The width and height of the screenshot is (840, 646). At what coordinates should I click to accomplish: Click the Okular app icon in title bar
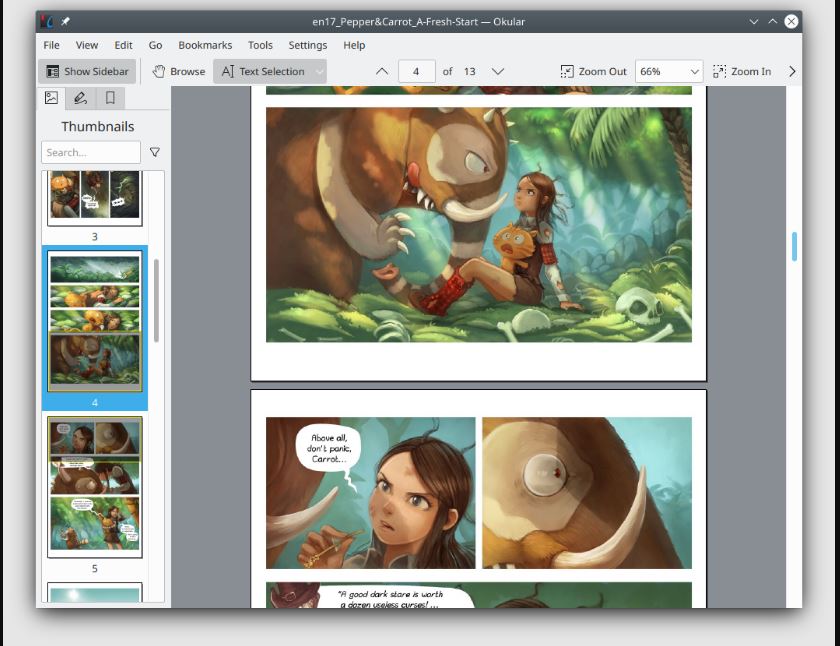pos(47,21)
